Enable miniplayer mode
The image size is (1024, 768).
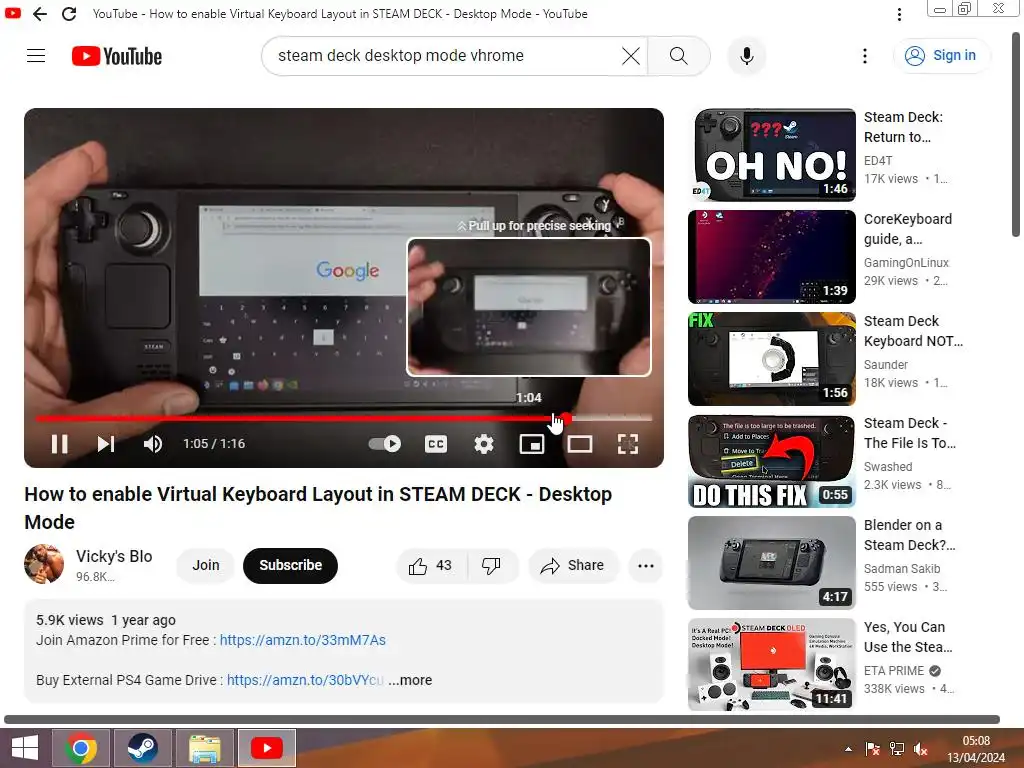[532, 444]
